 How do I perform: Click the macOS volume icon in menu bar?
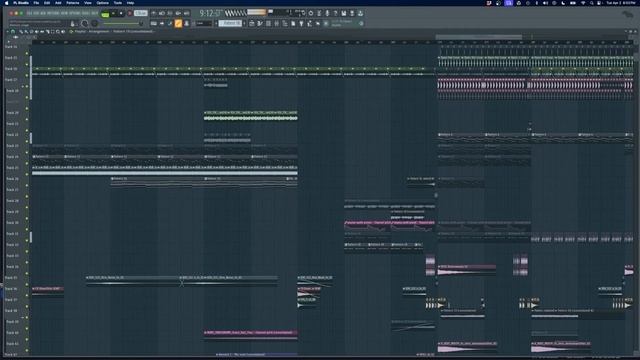[546, 3]
